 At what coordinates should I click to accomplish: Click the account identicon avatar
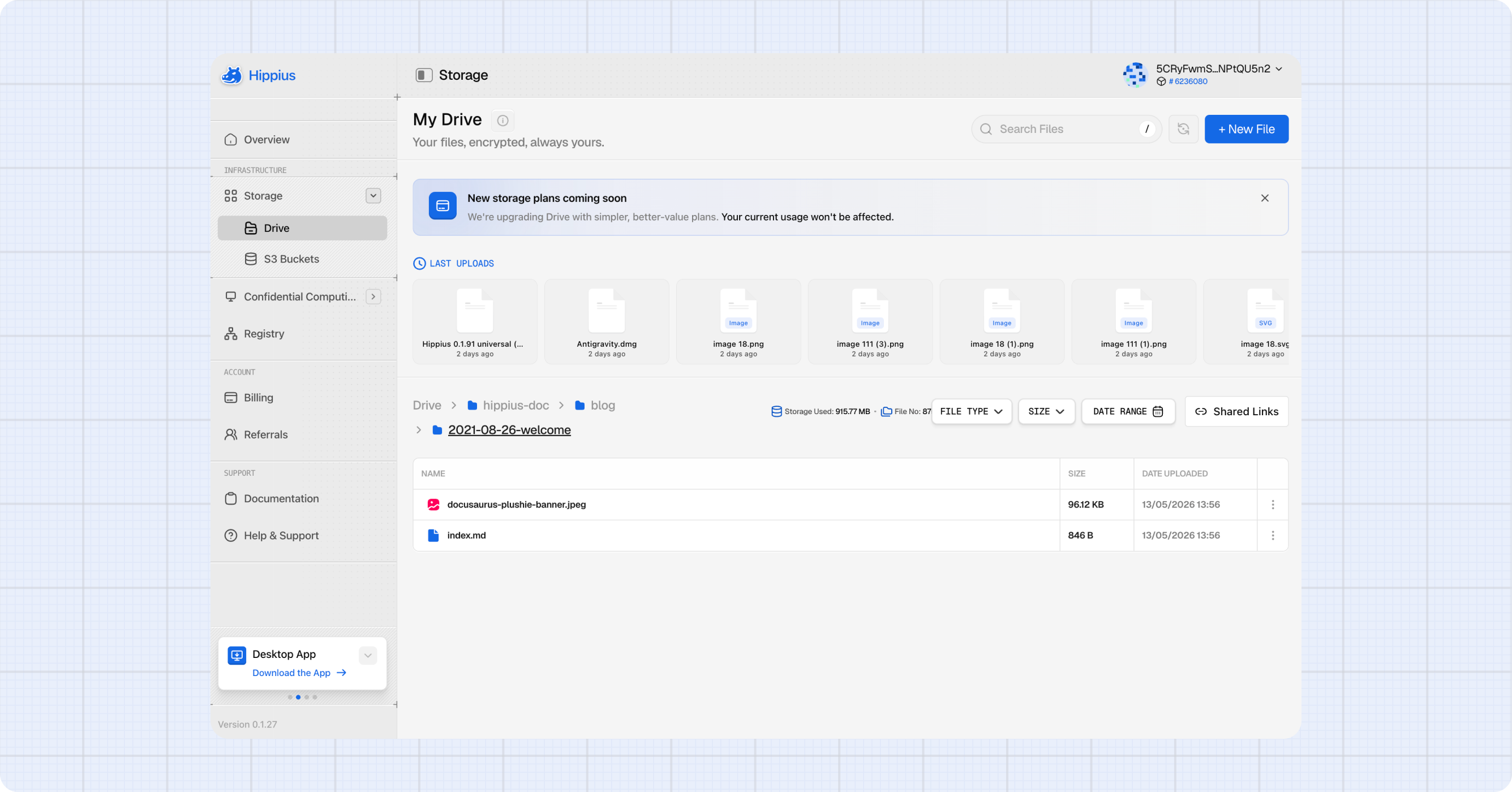click(x=1135, y=75)
